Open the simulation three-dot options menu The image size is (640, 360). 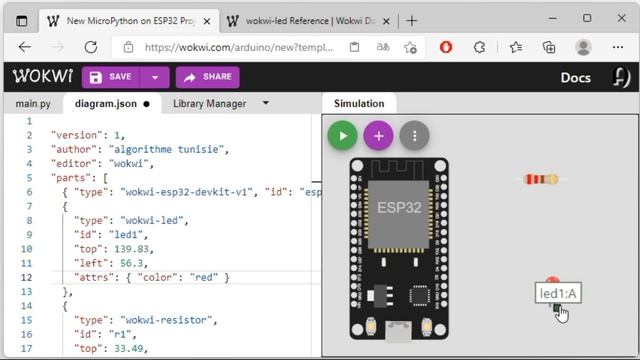point(414,136)
